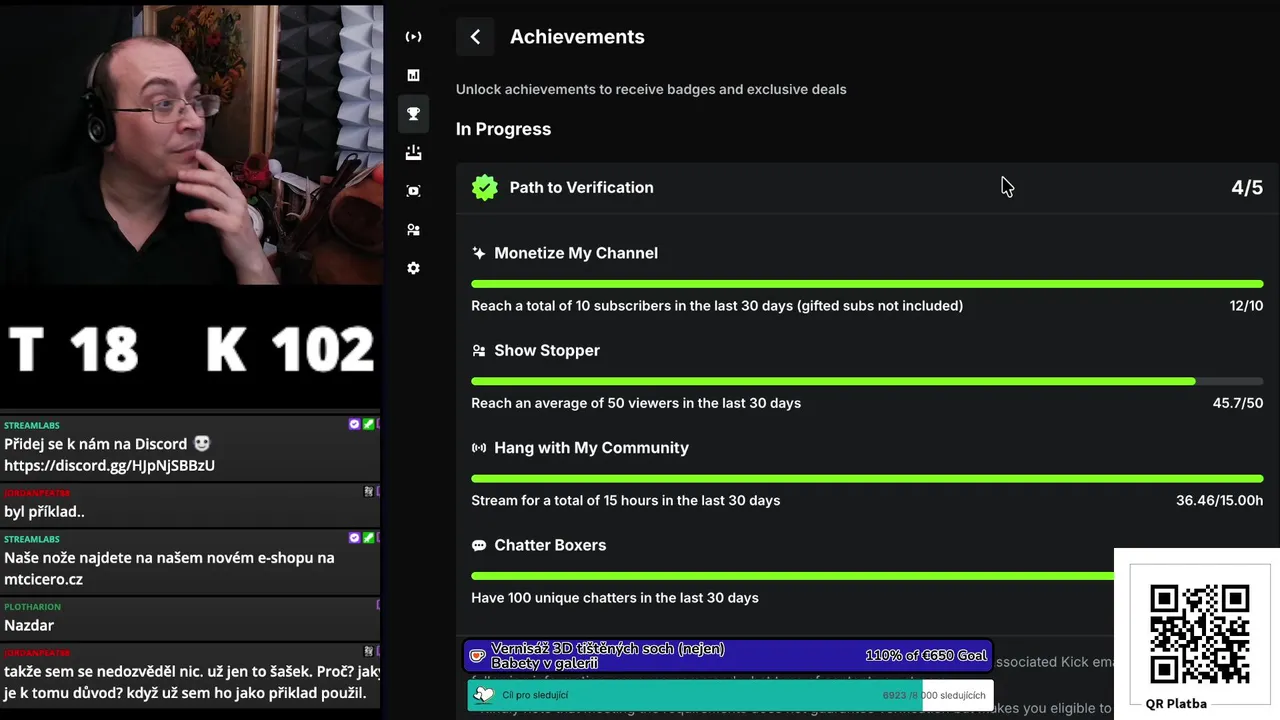The width and height of the screenshot is (1280, 720).
Task: Click the Achievements page title
Action: [577, 37]
